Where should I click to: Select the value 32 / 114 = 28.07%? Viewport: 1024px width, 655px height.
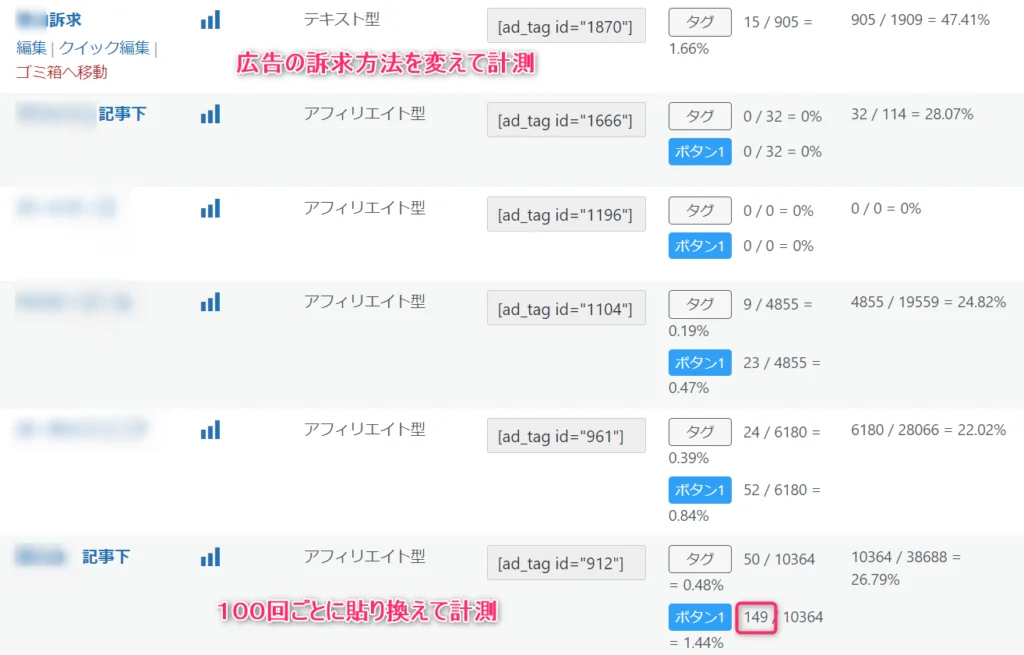click(x=912, y=114)
